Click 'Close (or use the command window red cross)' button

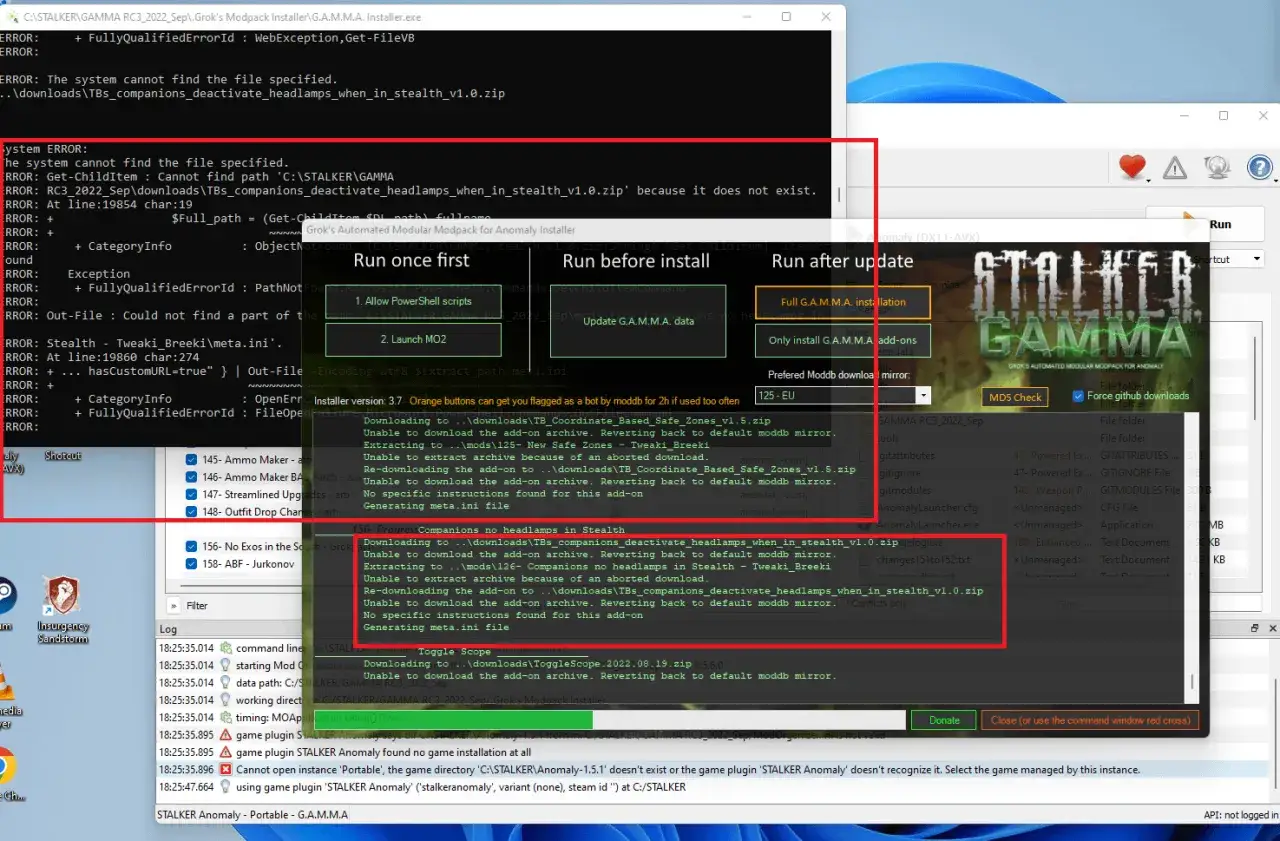click(x=1090, y=720)
